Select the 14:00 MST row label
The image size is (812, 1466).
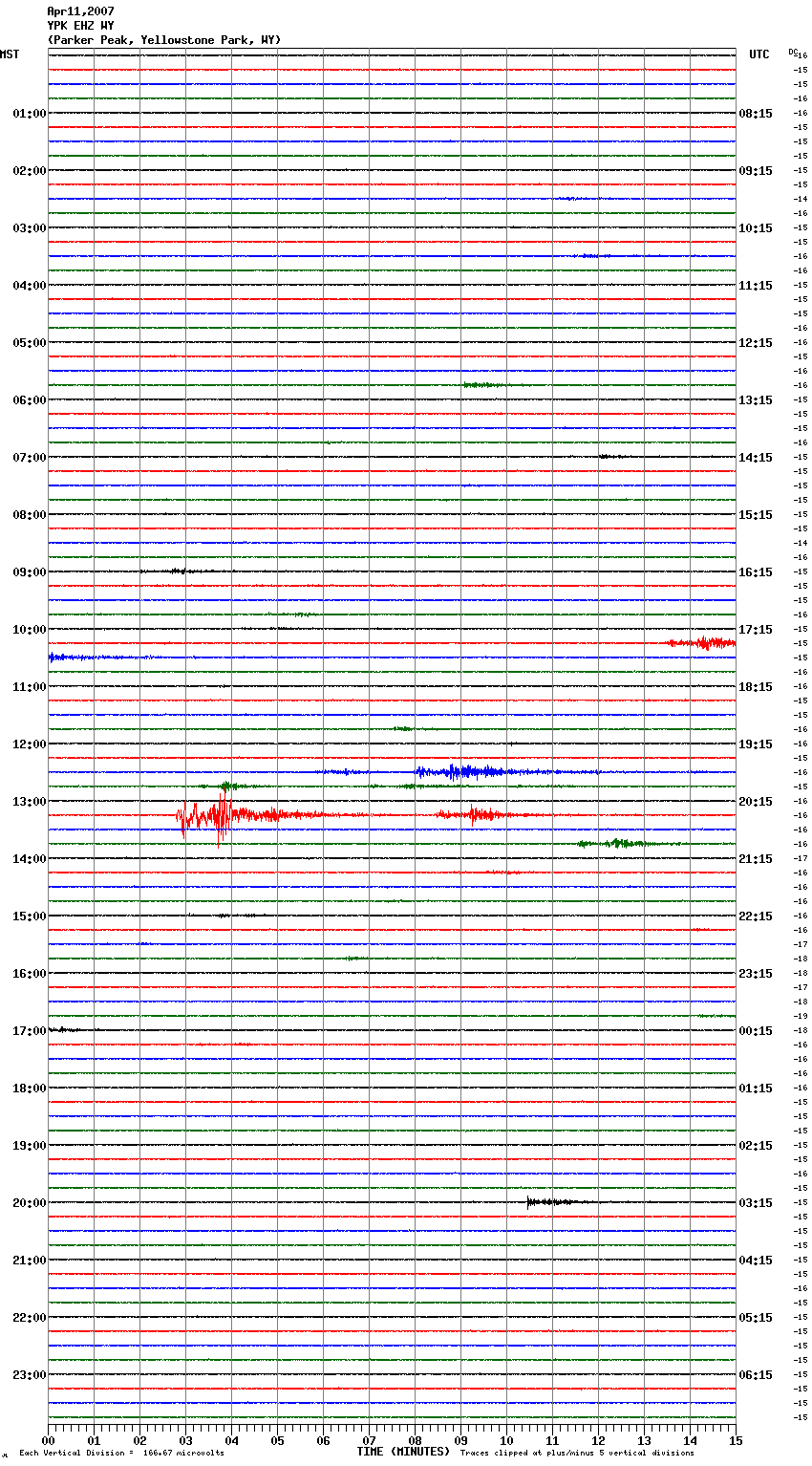tap(30, 859)
